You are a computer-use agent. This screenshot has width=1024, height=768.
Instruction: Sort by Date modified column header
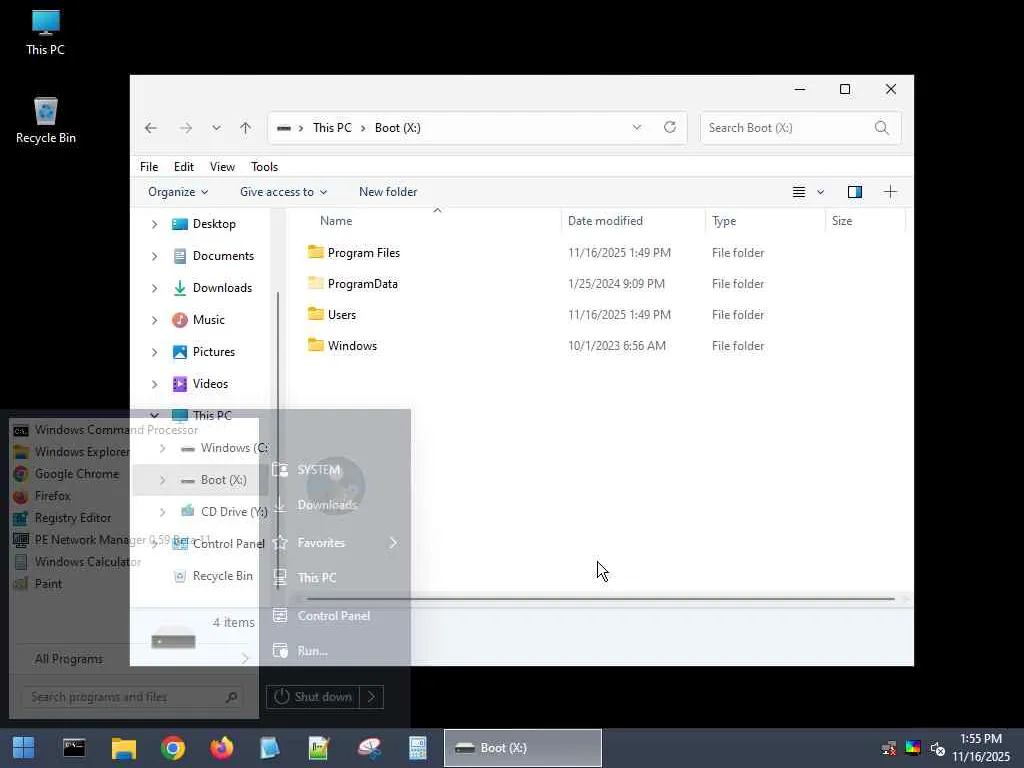pos(605,221)
